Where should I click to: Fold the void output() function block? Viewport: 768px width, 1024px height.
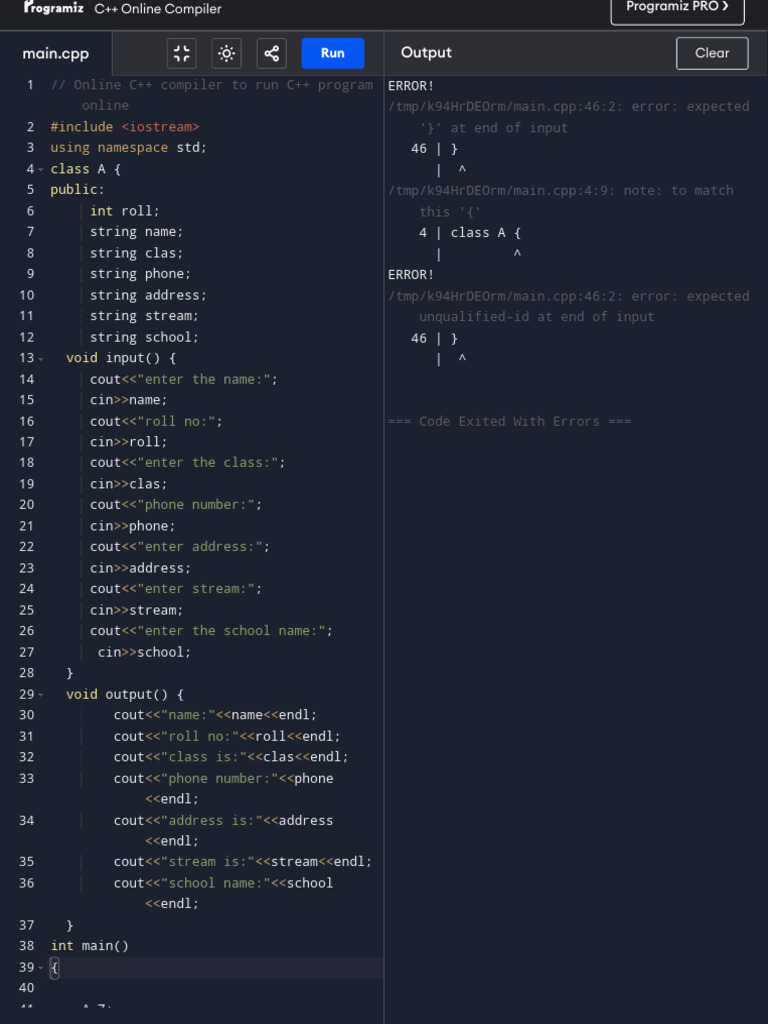[x=40, y=694]
